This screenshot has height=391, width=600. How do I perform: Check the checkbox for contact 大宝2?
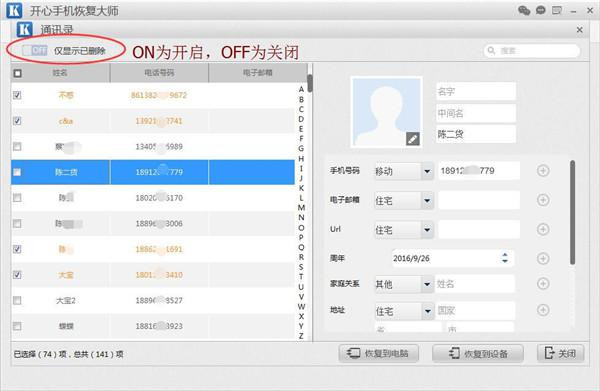click(17, 300)
